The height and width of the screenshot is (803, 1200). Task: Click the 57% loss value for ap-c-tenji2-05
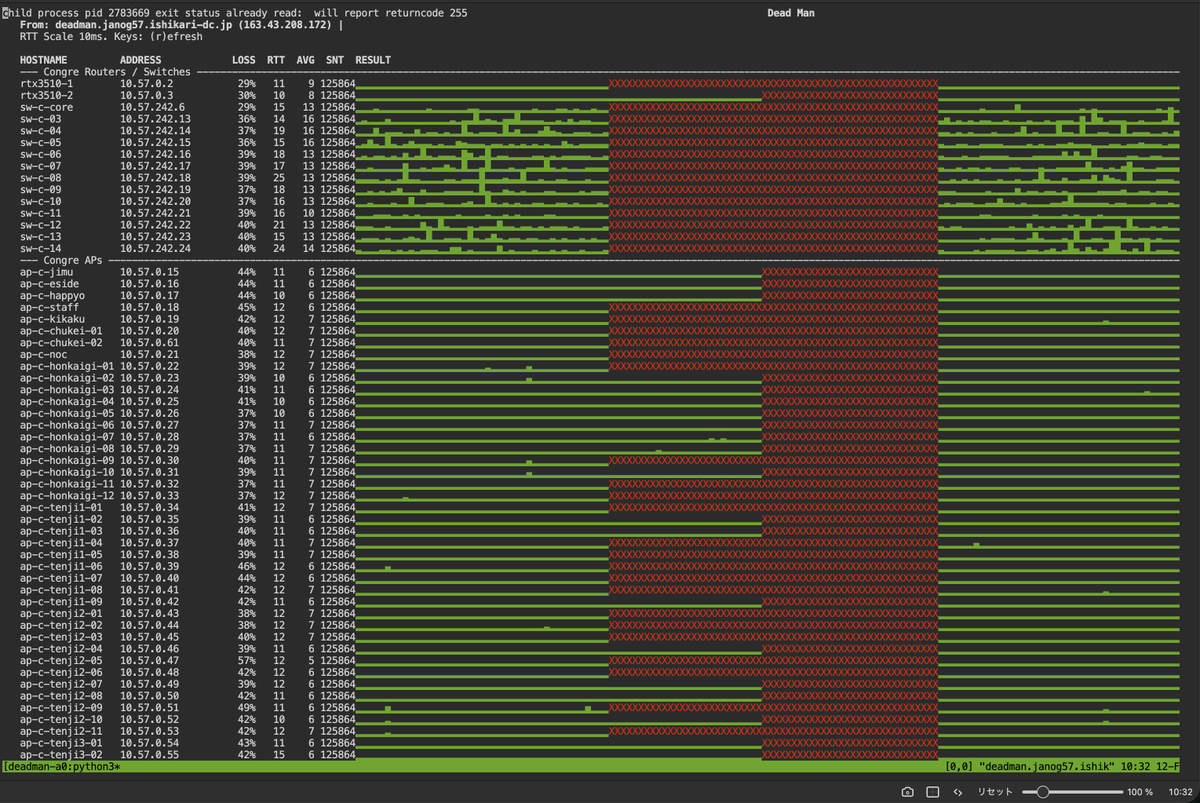pyautogui.click(x=246, y=660)
